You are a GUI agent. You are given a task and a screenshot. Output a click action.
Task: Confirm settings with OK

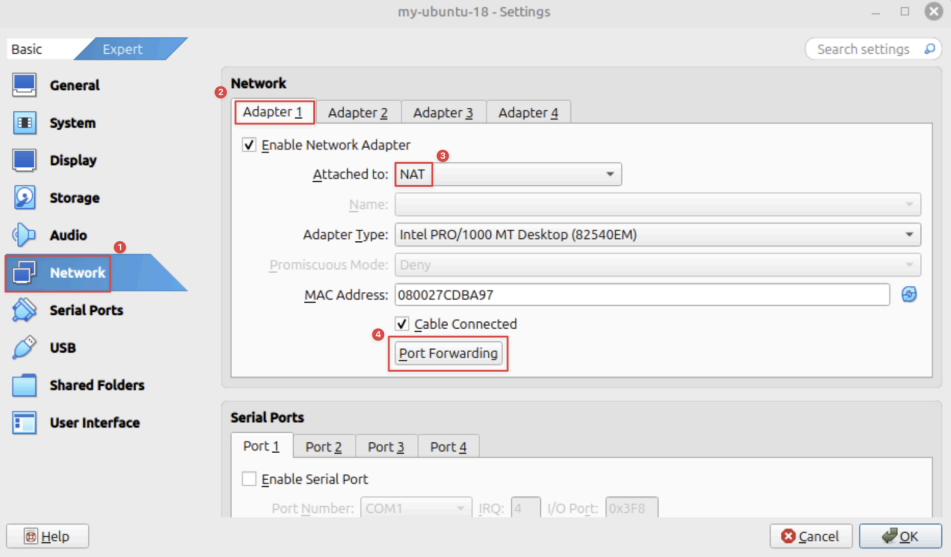900,536
